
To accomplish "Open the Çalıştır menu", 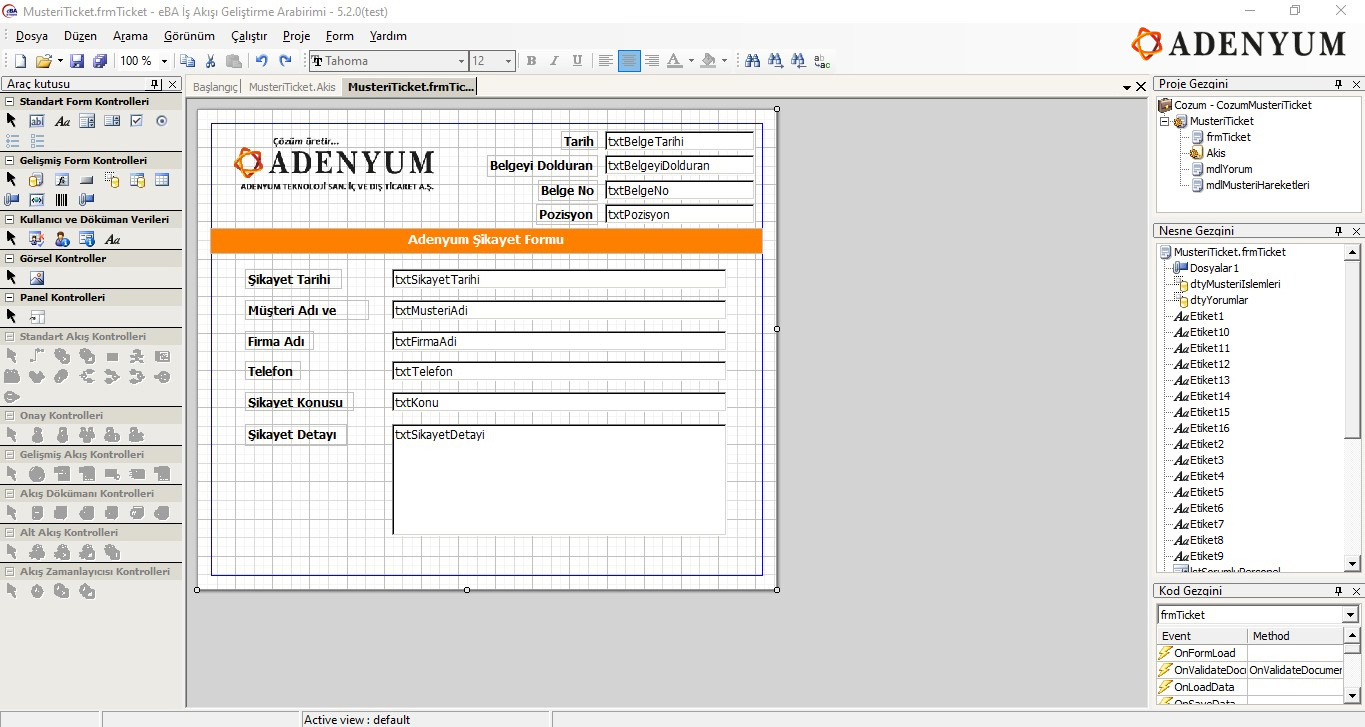I will [x=249, y=36].
